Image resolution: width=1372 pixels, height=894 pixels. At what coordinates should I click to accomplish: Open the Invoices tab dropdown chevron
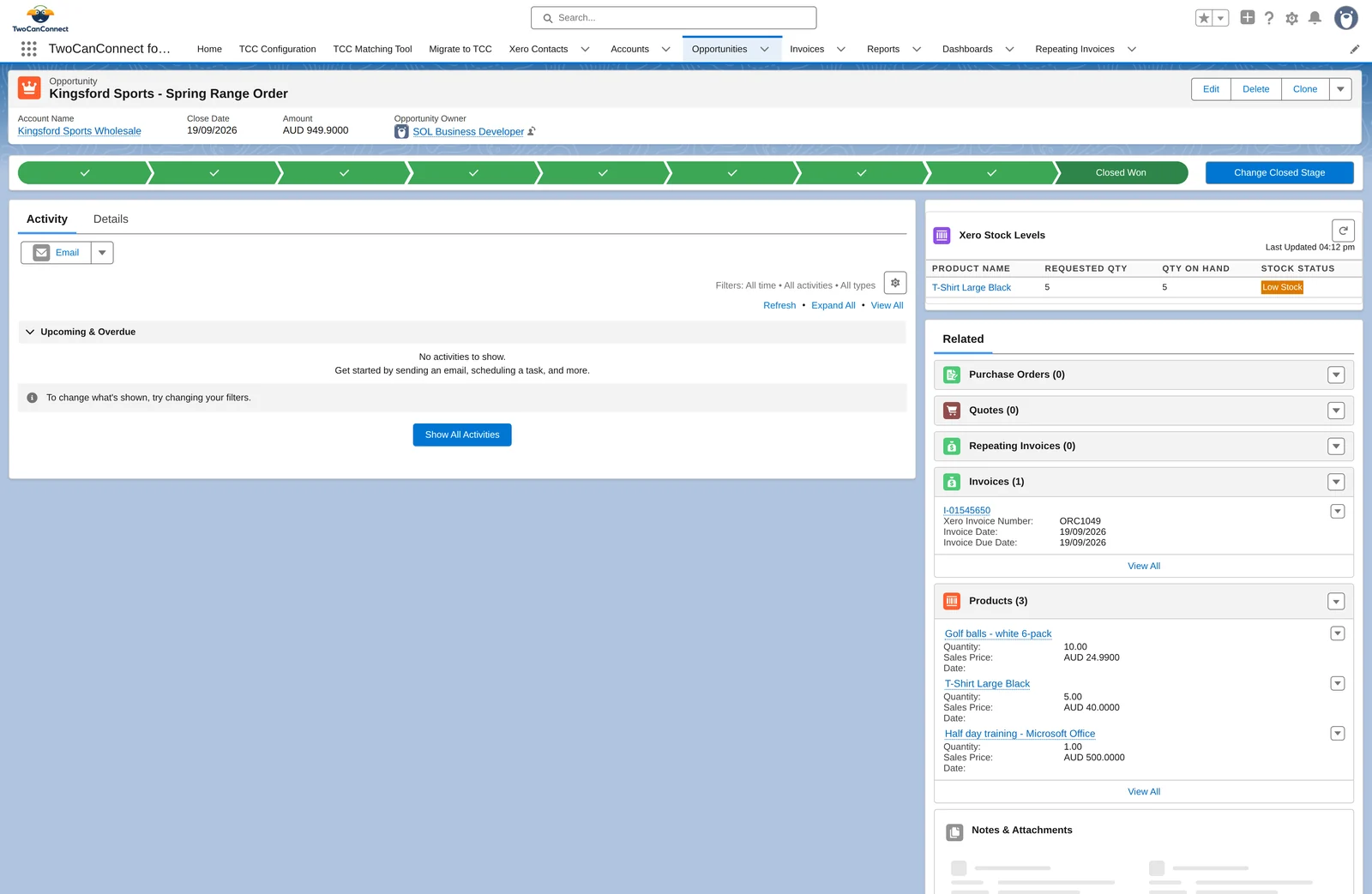pyautogui.click(x=841, y=49)
